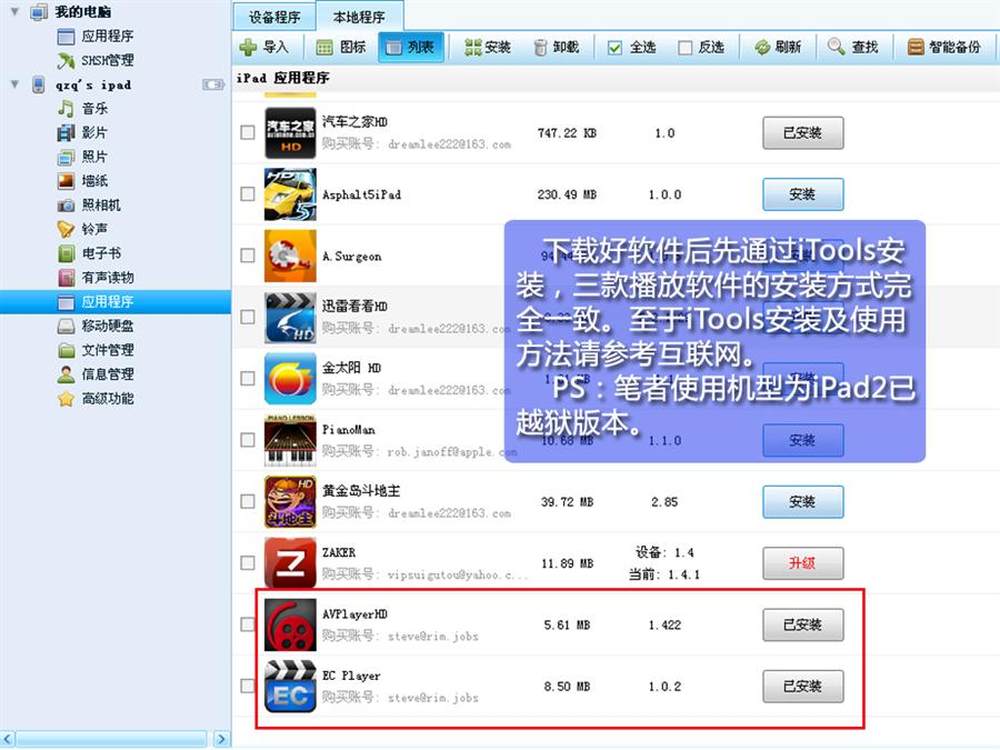Screen dimensions: 1000x750
Task: Click the ZAKER app icon
Action: tap(290, 563)
